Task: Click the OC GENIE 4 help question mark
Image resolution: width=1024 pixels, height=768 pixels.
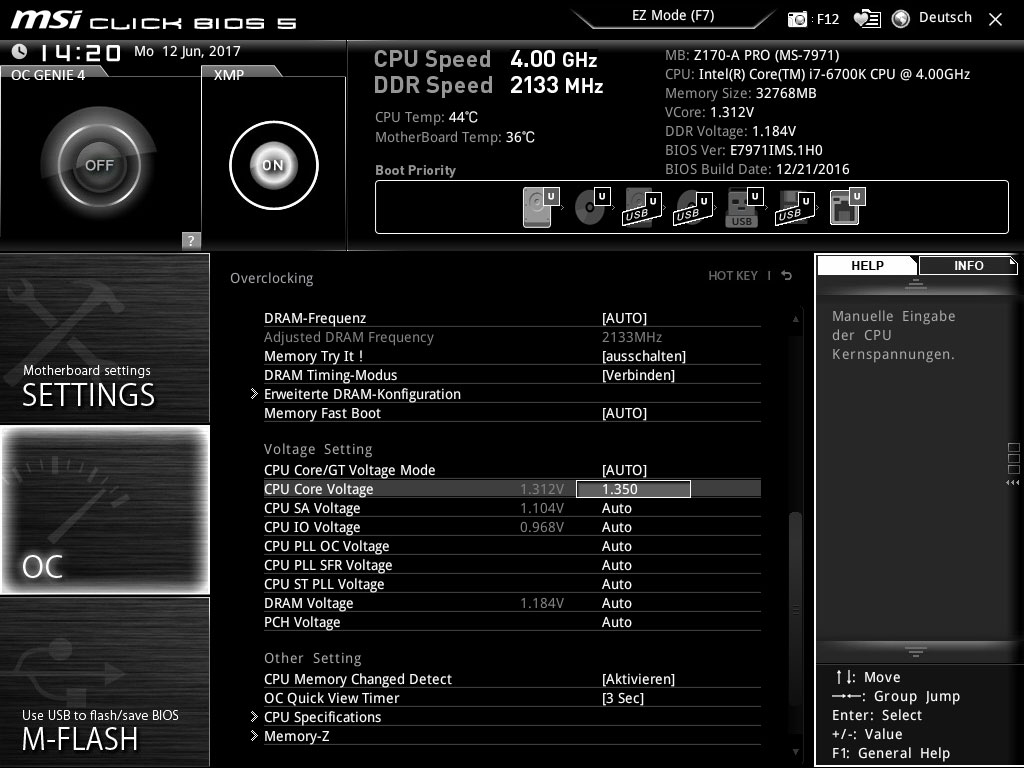Action: coord(191,240)
